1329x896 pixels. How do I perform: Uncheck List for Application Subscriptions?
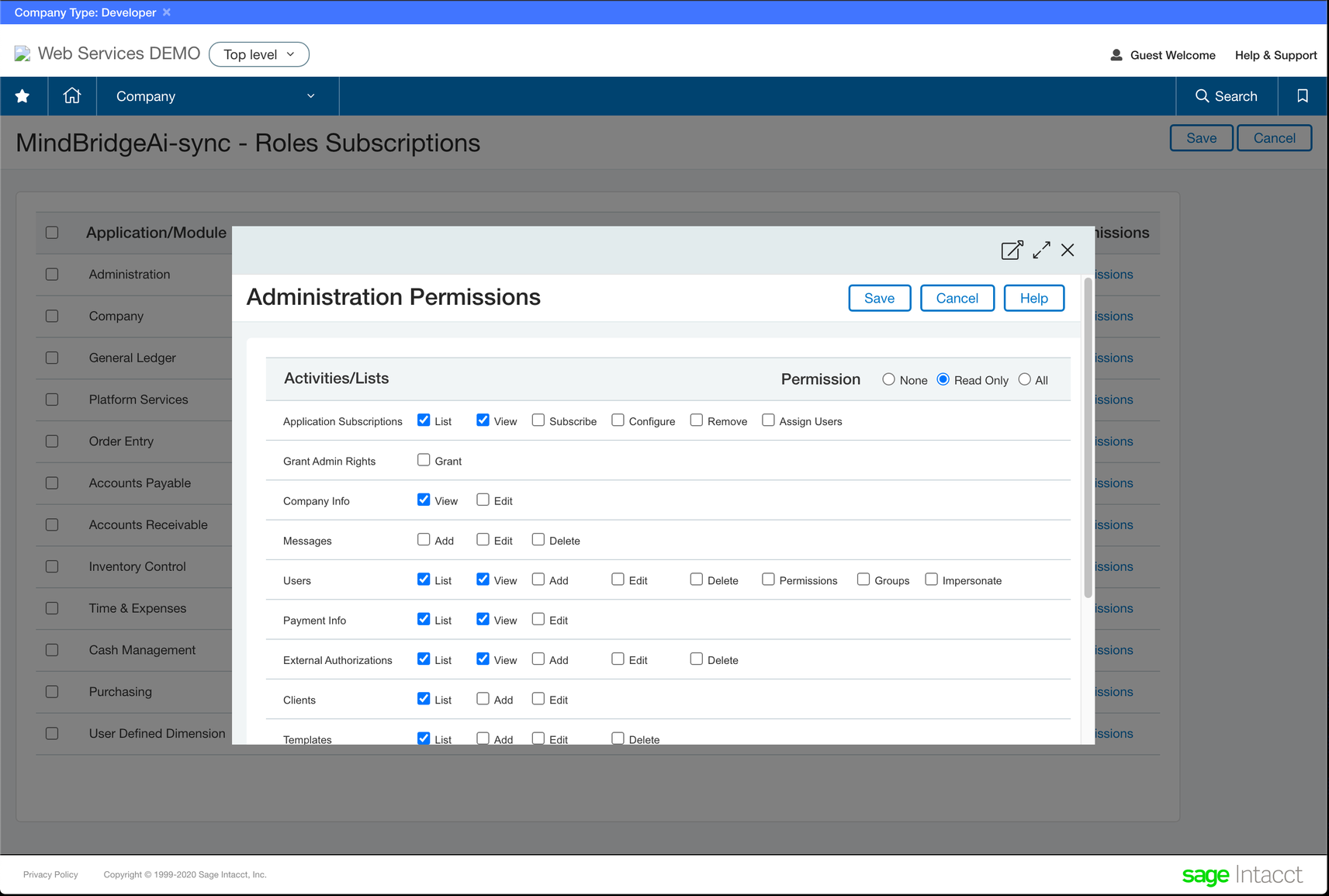click(x=424, y=420)
